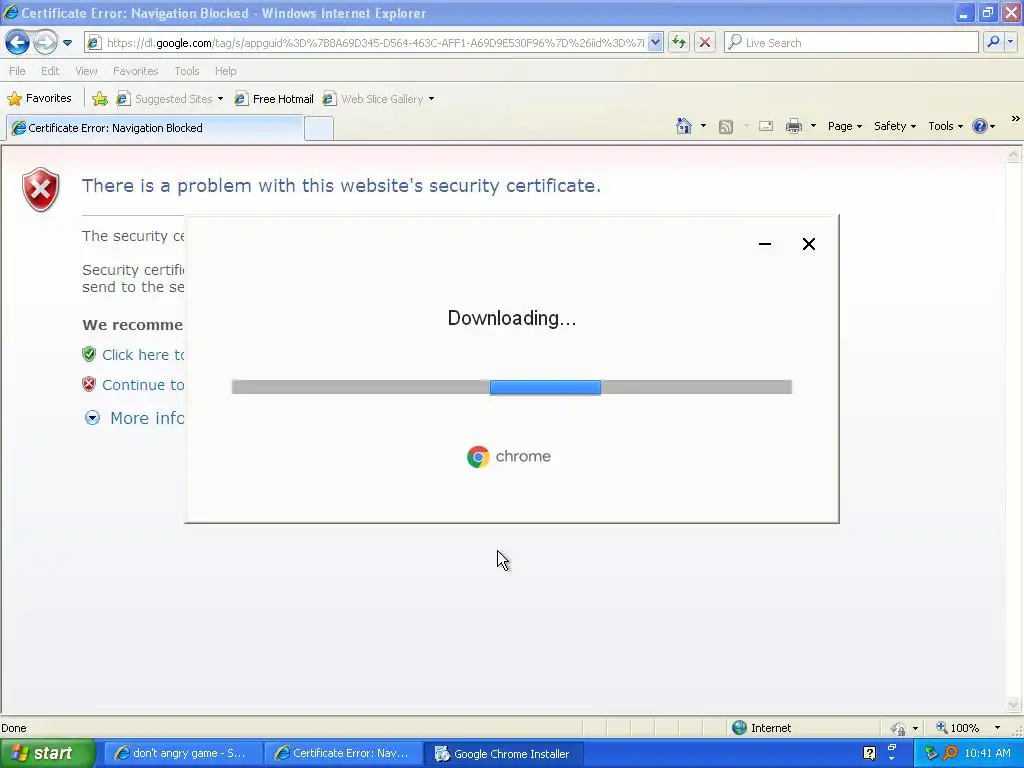Click the Live Search input box

tap(851, 43)
